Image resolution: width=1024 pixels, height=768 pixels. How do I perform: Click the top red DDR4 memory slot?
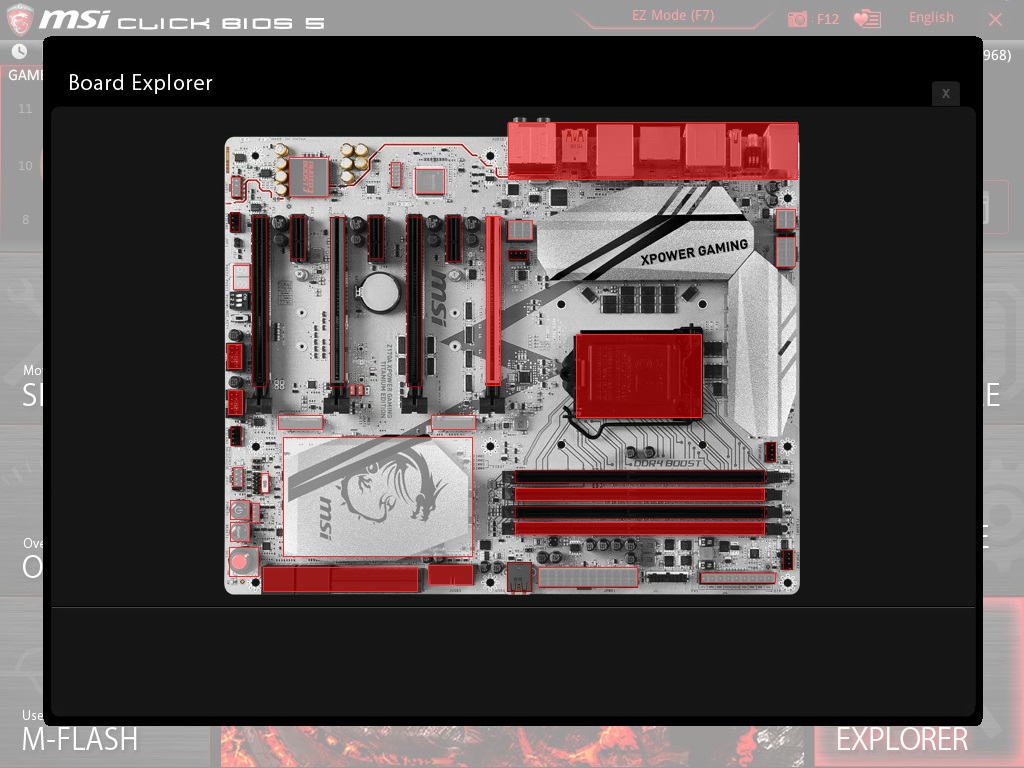(x=639, y=494)
